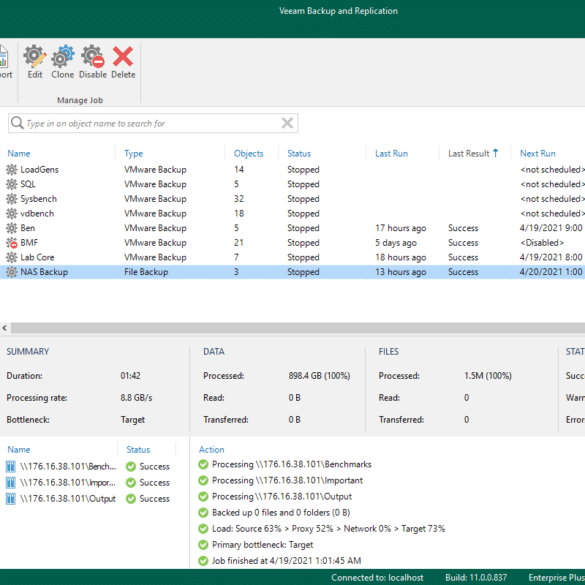Click the Disable job icon
The height and width of the screenshot is (585, 585).
click(93, 56)
